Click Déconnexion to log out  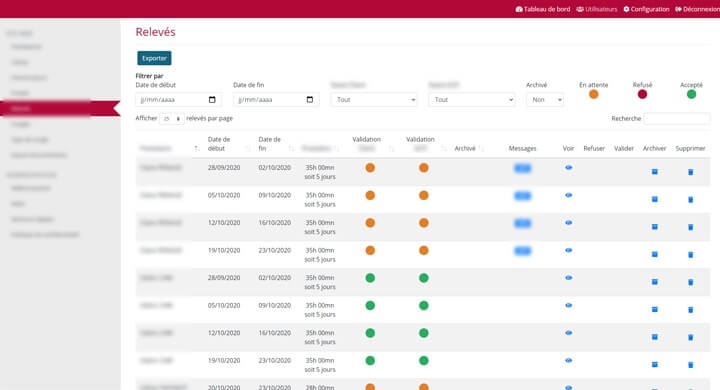(x=697, y=9)
